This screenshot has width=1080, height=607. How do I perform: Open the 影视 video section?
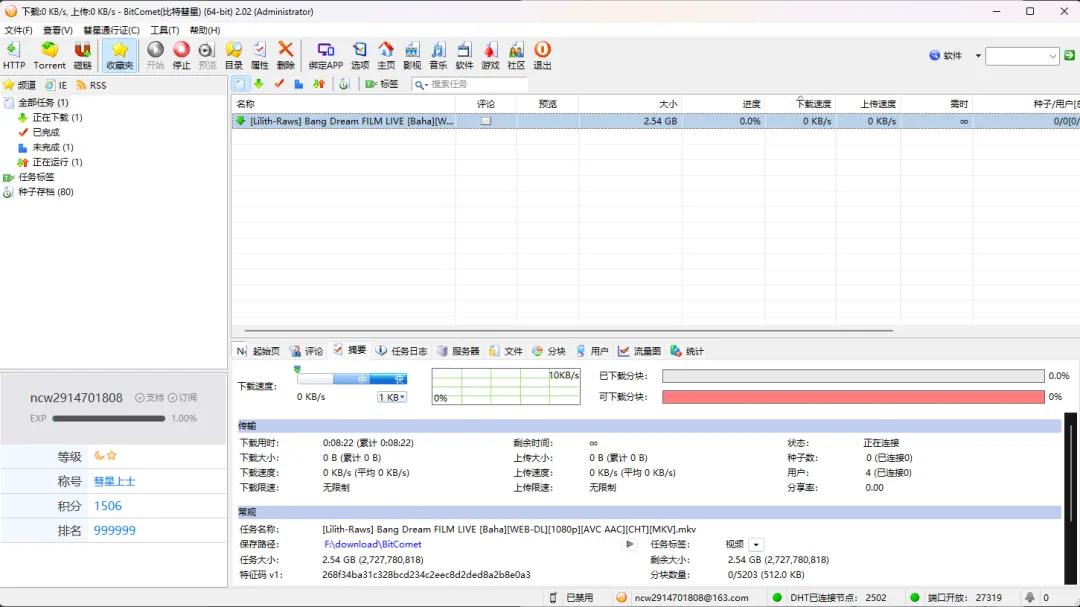(x=412, y=55)
